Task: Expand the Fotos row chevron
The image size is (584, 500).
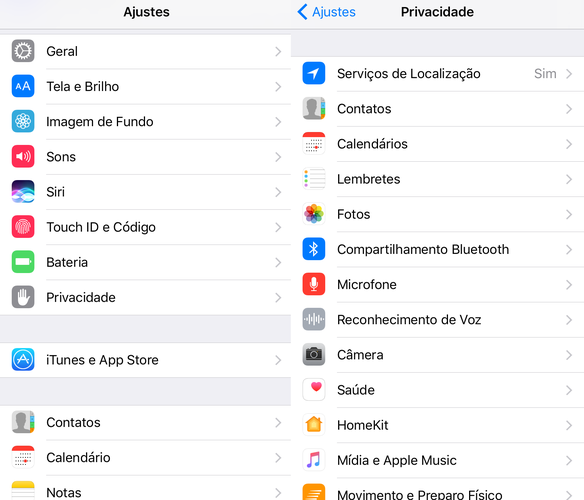Action: (x=569, y=215)
